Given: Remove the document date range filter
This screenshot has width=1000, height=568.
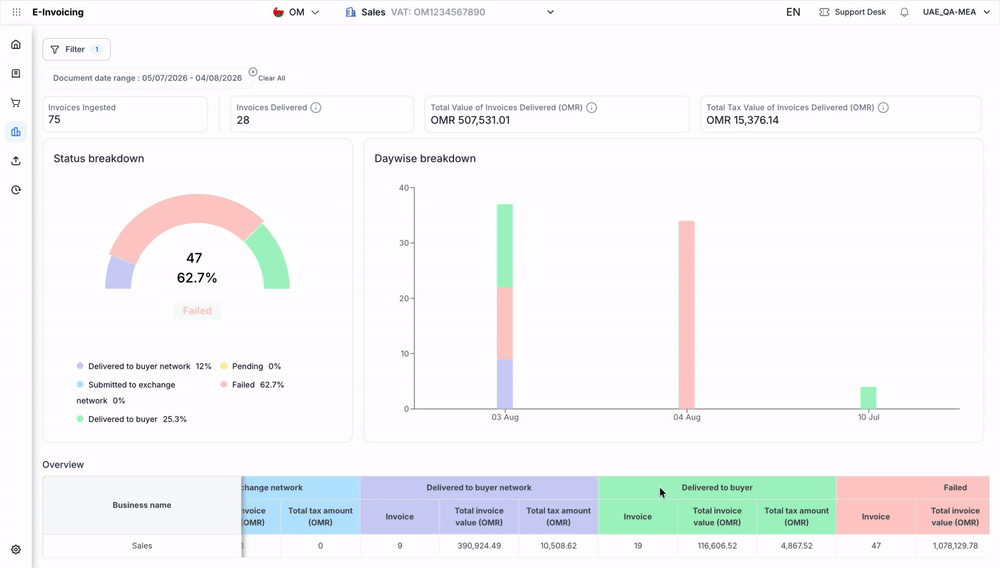Looking at the screenshot, I should click(x=253, y=72).
